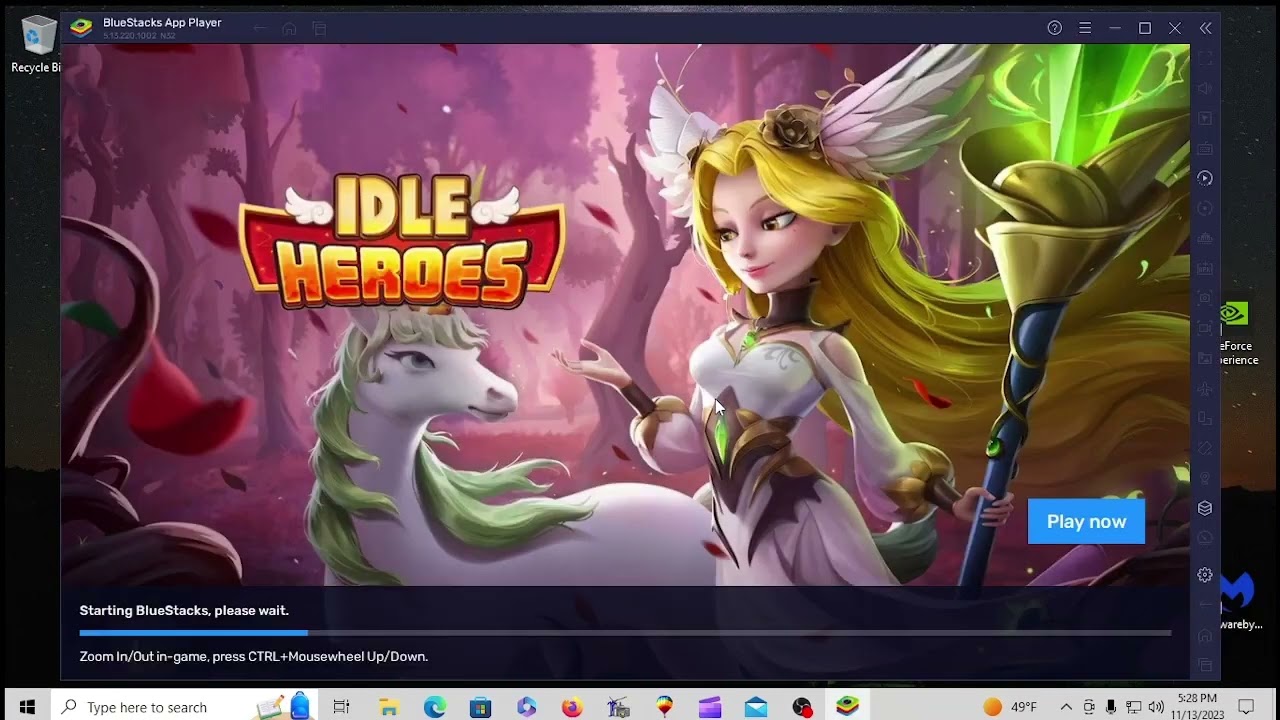
Task: Minimize the BlueStacks window
Action: pyautogui.click(x=1115, y=28)
